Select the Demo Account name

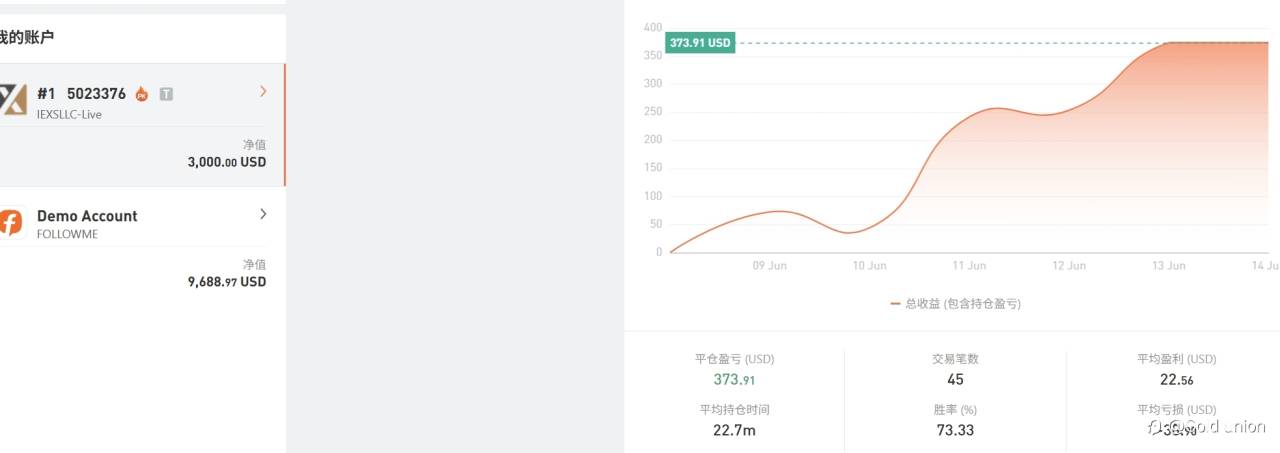(x=87, y=216)
